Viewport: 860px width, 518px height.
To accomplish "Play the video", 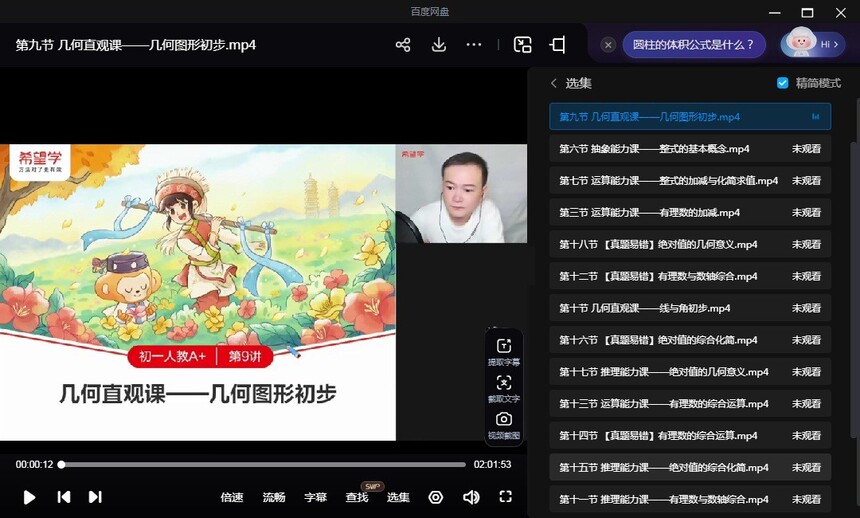I will point(29,497).
